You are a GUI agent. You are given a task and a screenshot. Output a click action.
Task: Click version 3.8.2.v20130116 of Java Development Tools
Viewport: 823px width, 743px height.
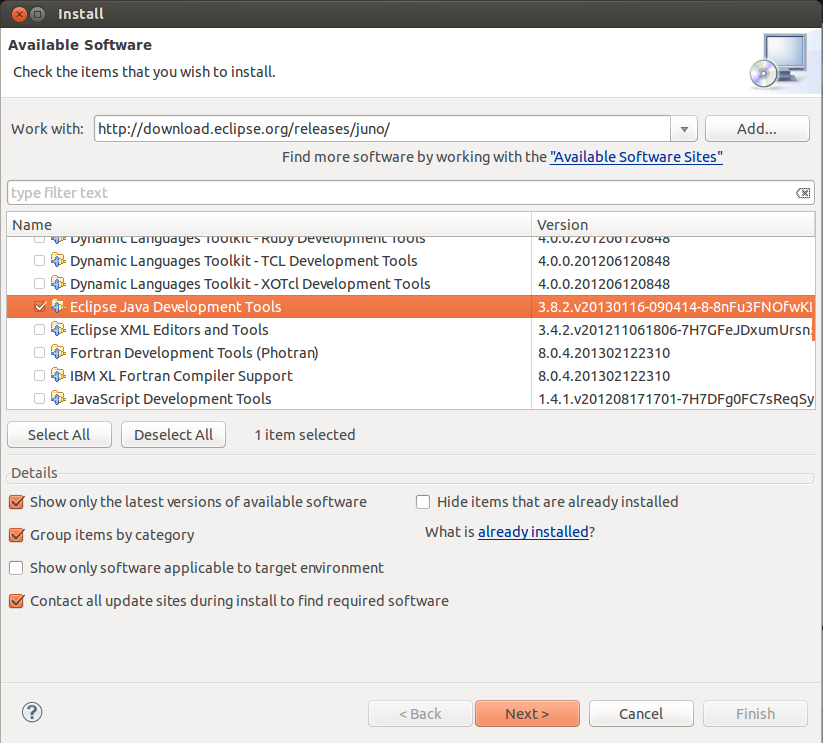[675, 306]
